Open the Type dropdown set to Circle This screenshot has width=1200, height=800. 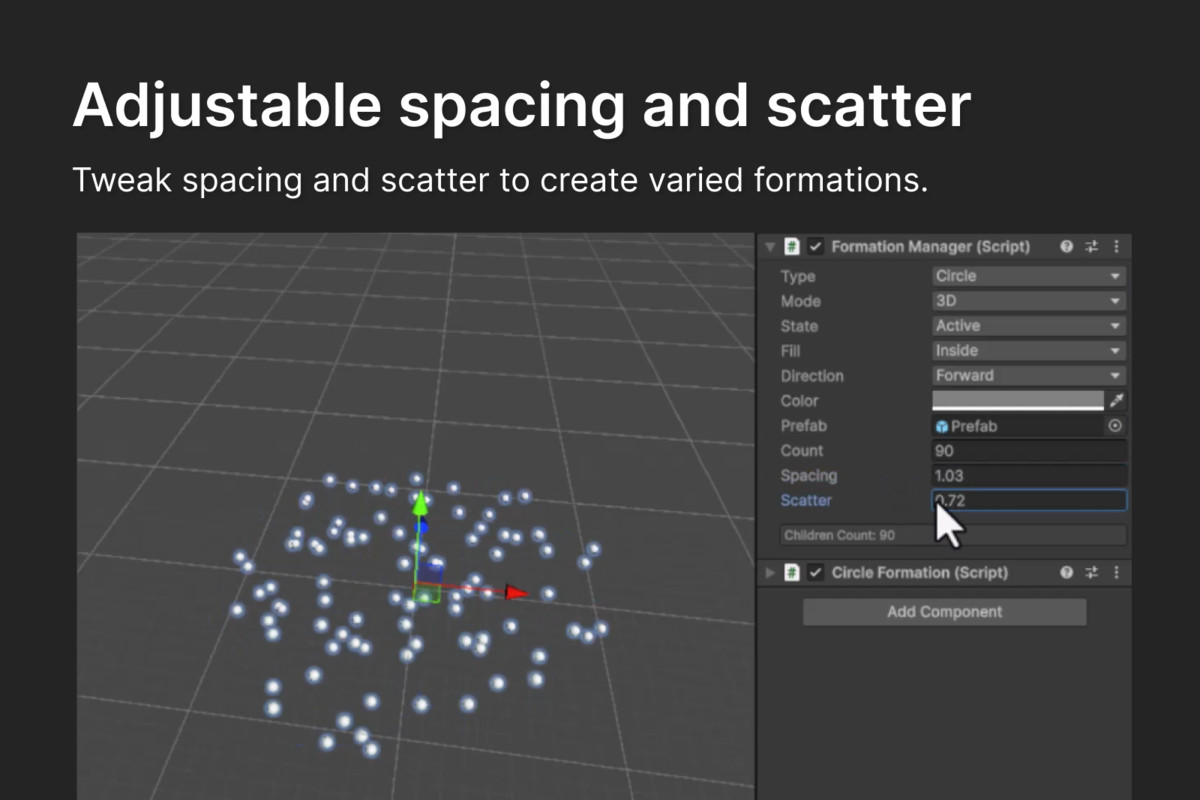pos(1028,276)
